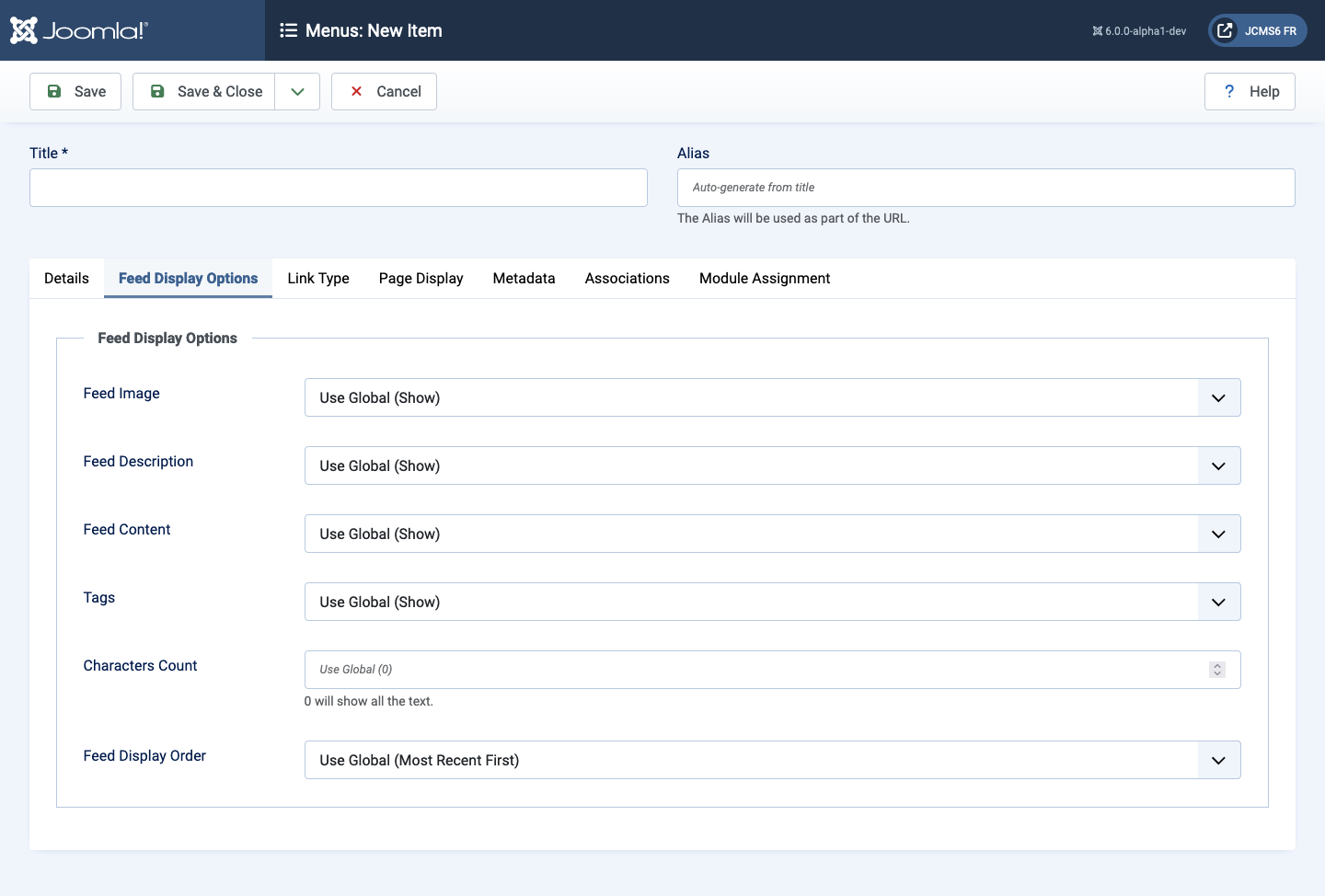Click the Save button
Viewport: 1325px width, 896px height.
click(75, 91)
